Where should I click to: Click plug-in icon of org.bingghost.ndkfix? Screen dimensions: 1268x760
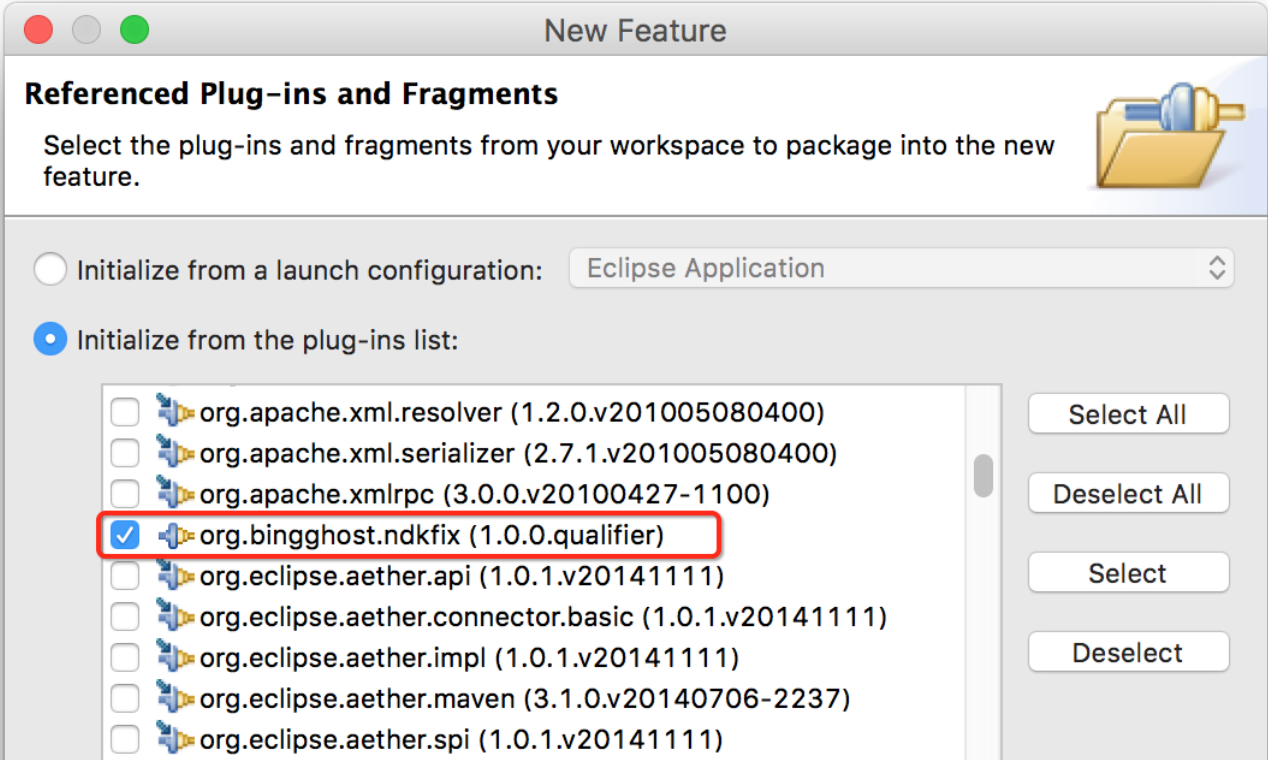175,536
